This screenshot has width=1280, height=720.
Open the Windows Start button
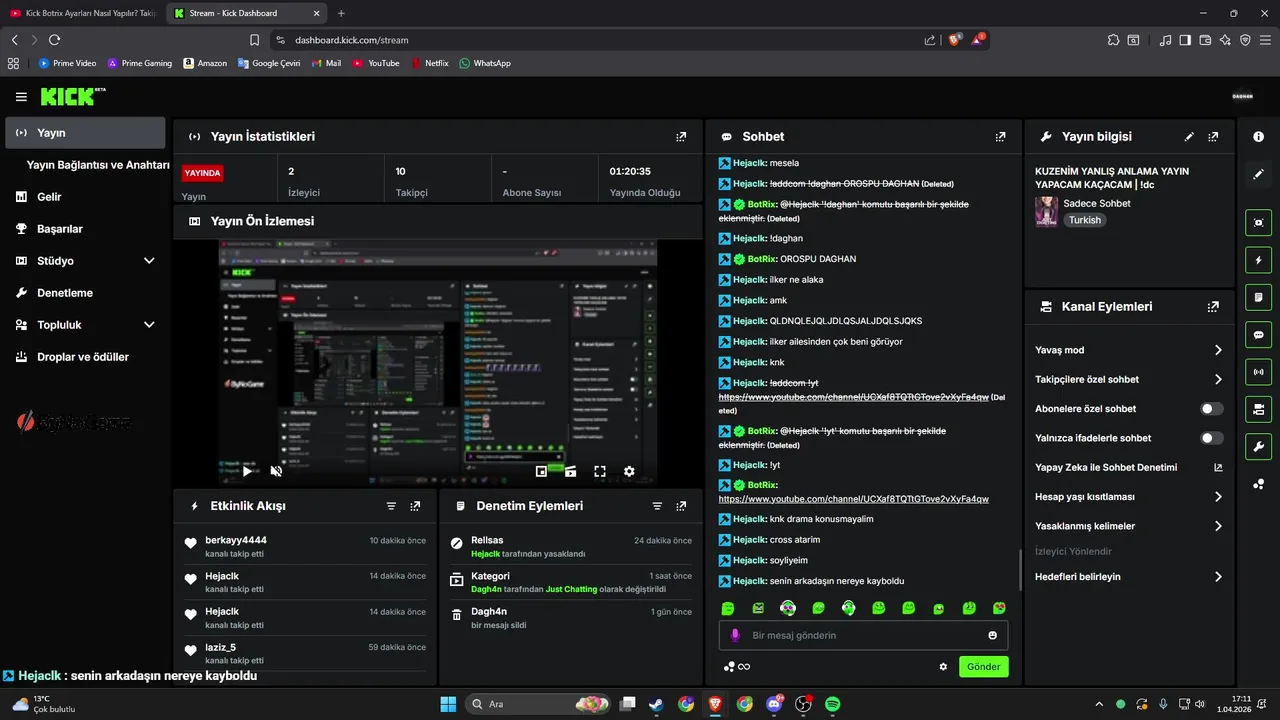coord(448,704)
